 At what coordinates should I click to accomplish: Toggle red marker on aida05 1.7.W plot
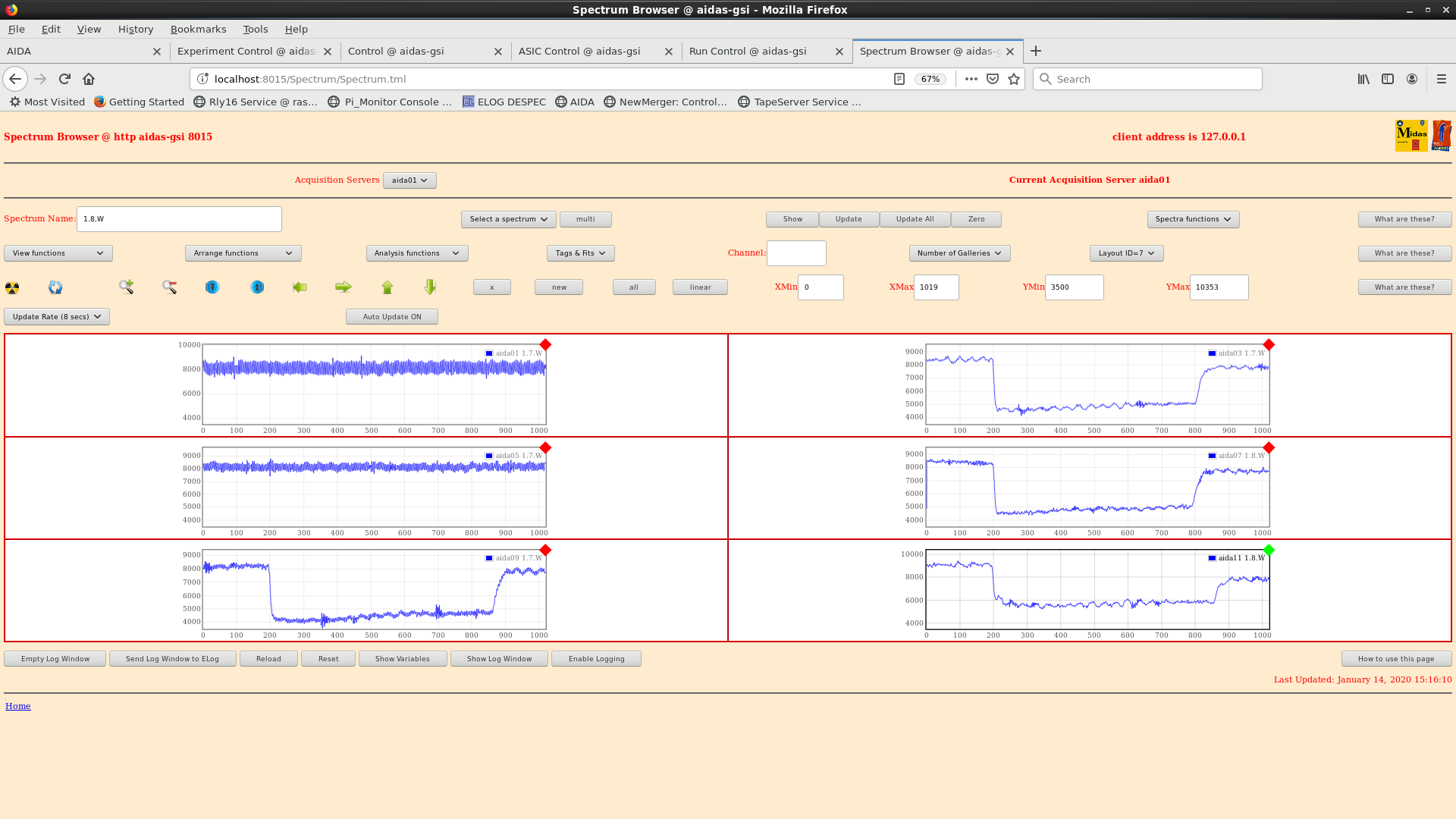click(x=545, y=448)
